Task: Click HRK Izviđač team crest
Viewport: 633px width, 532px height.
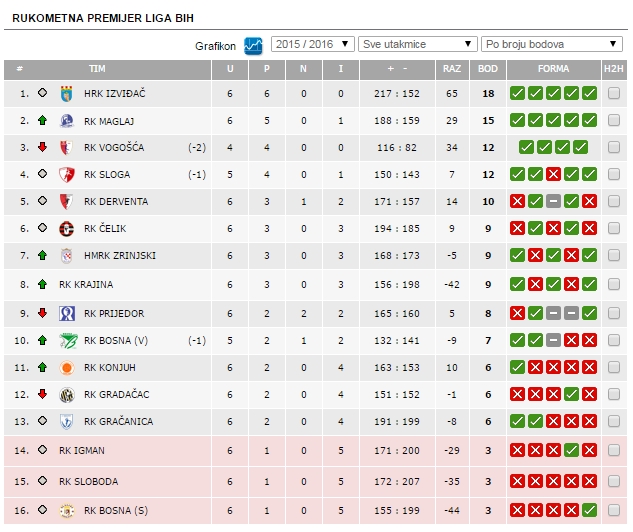Action: pyautogui.click(x=67, y=94)
